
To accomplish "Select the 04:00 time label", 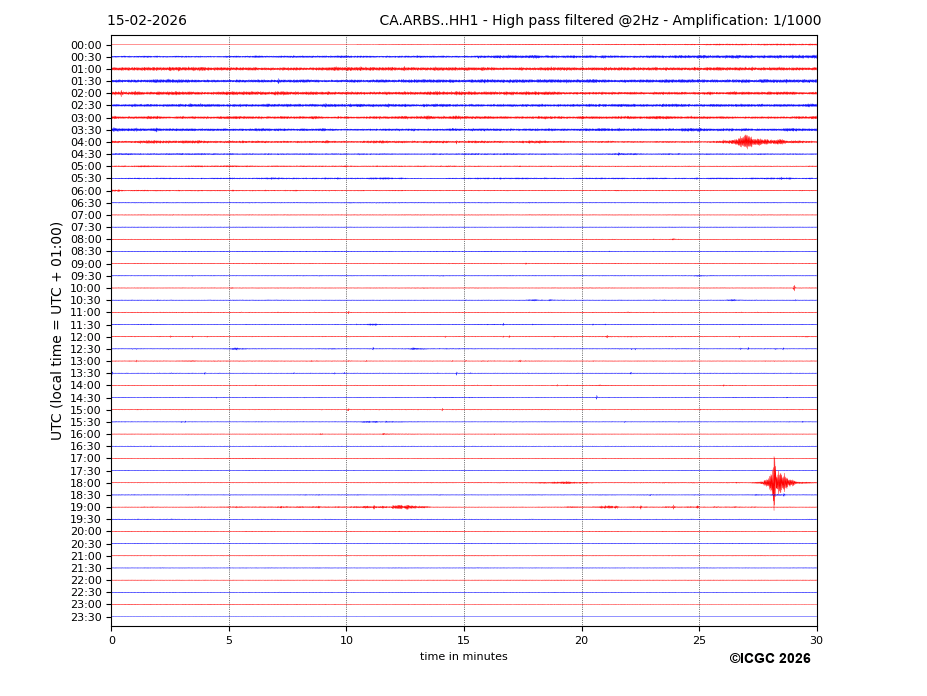I will [86, 142].
